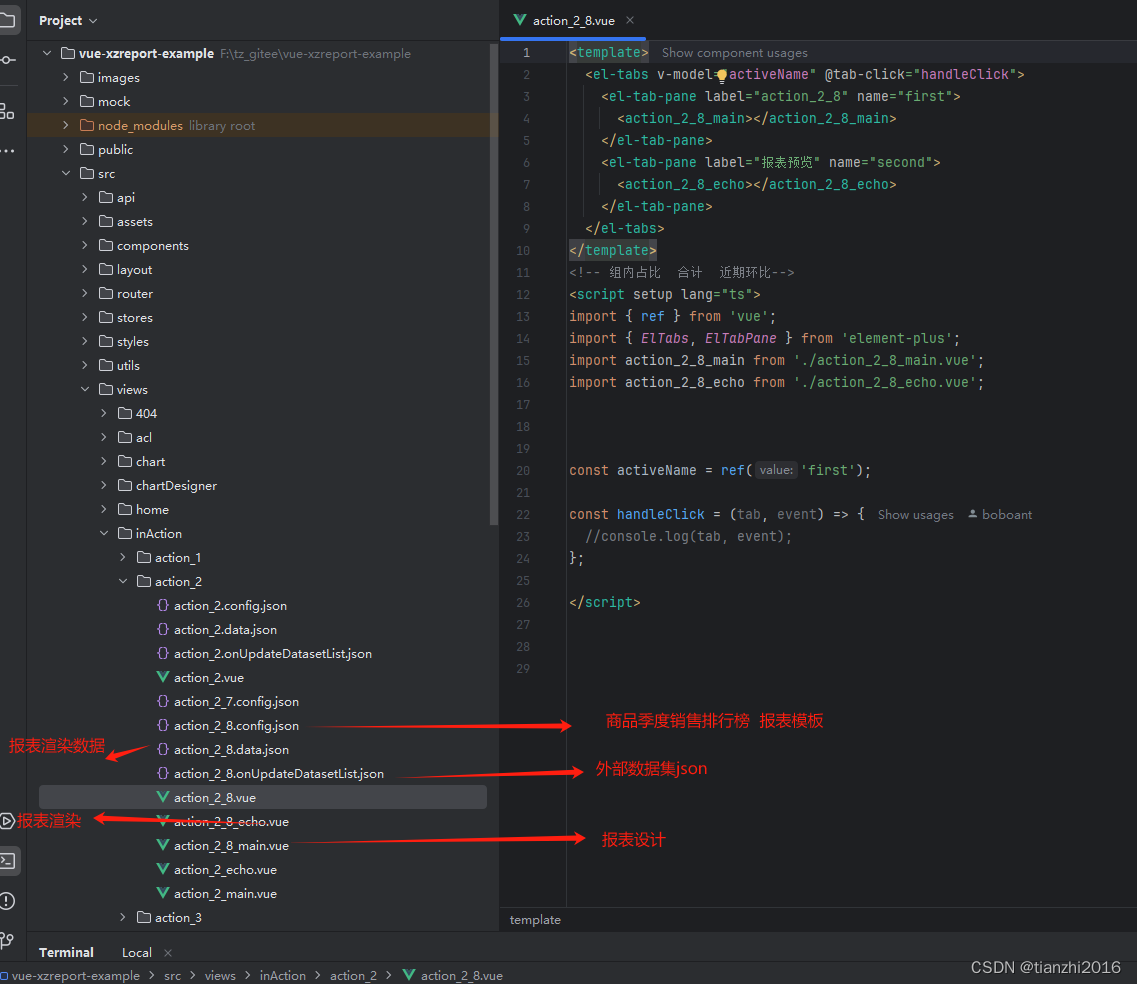The width and height of the screenshot is (1137, 984).
Task: Click the Vue icon in action_2_8.vue editor tab
Action: click(520, 20)
